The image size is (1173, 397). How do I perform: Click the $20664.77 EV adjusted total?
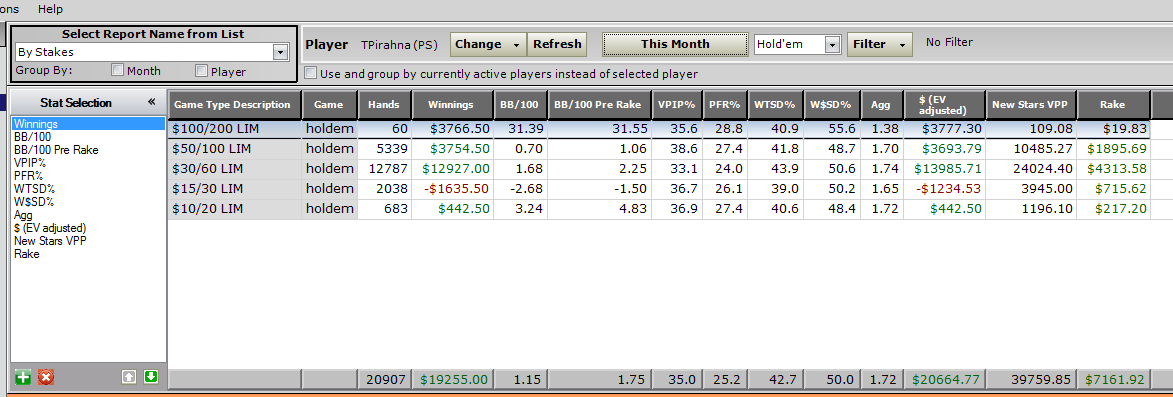click(944, 380)
